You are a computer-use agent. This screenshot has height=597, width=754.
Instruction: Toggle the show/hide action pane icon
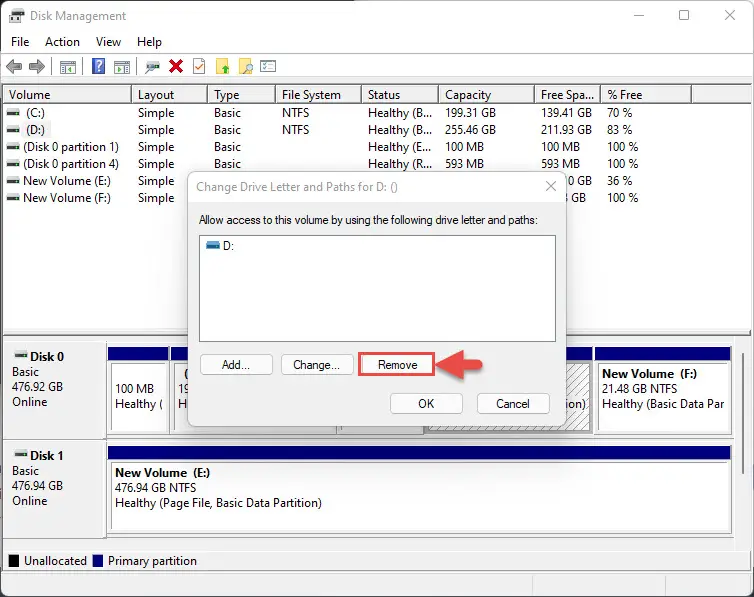point(122,67)
